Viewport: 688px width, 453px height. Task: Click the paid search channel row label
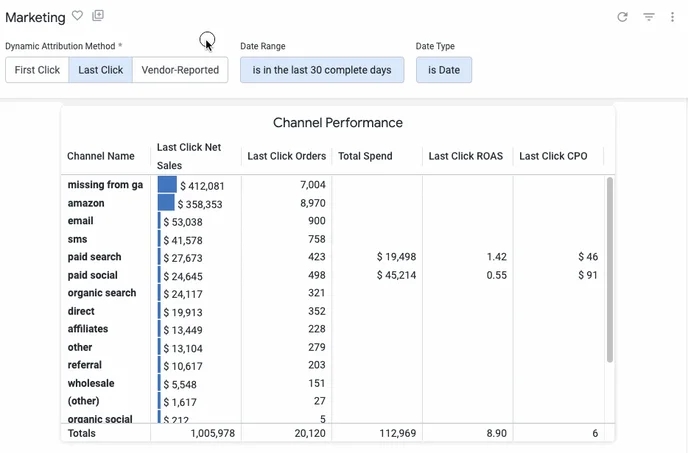pos(94,257)
